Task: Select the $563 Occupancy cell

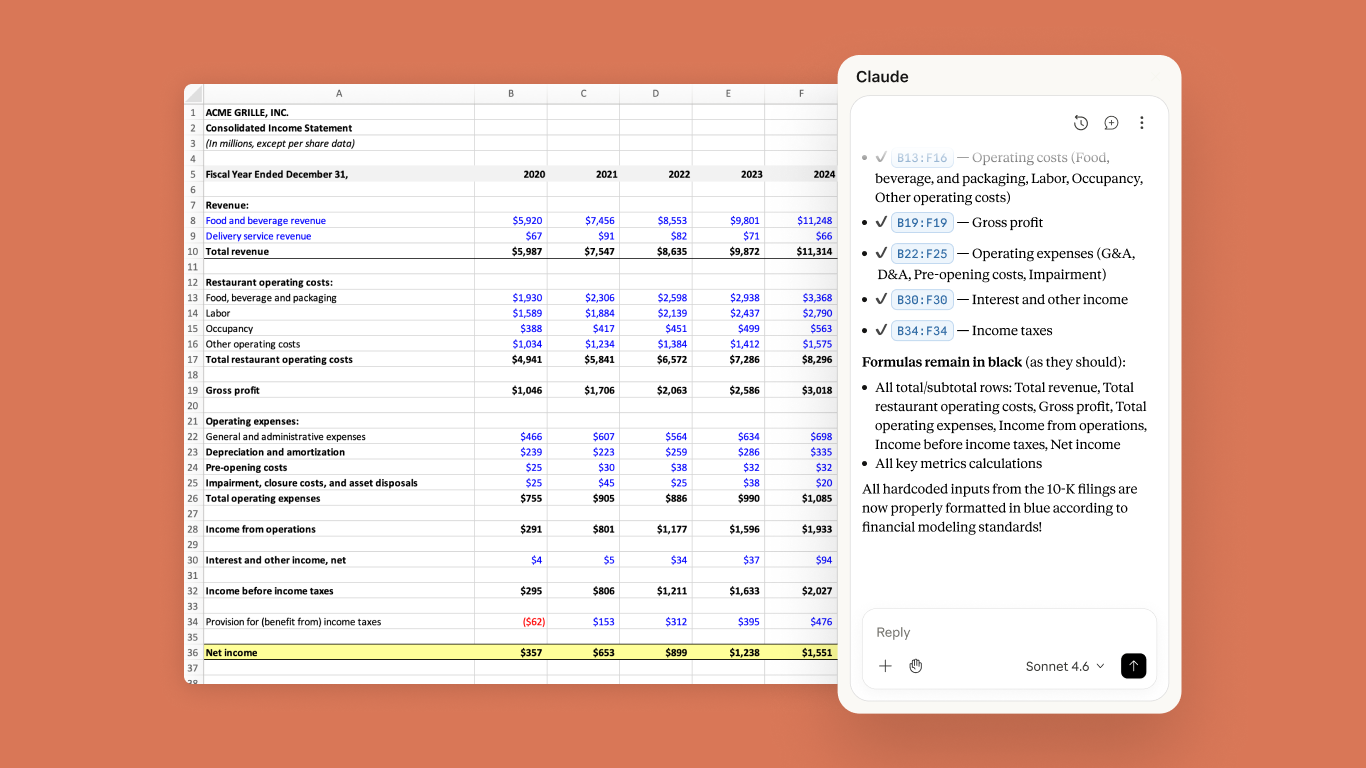Action: 800,328
